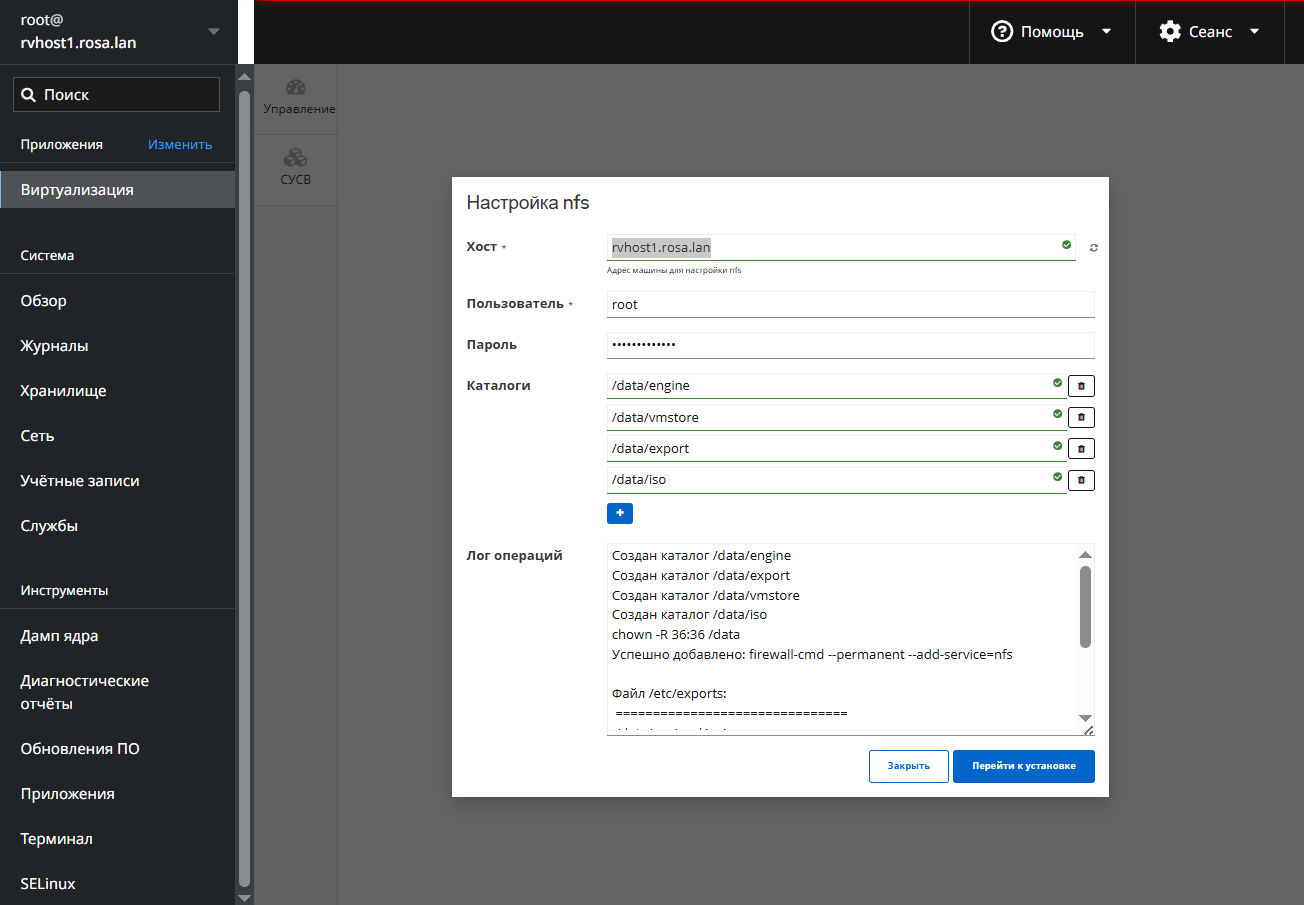Delete the /data/engine directory entry
Image resolution: width=1304 pixels, height=905 pixels.
click(1081, 386)
